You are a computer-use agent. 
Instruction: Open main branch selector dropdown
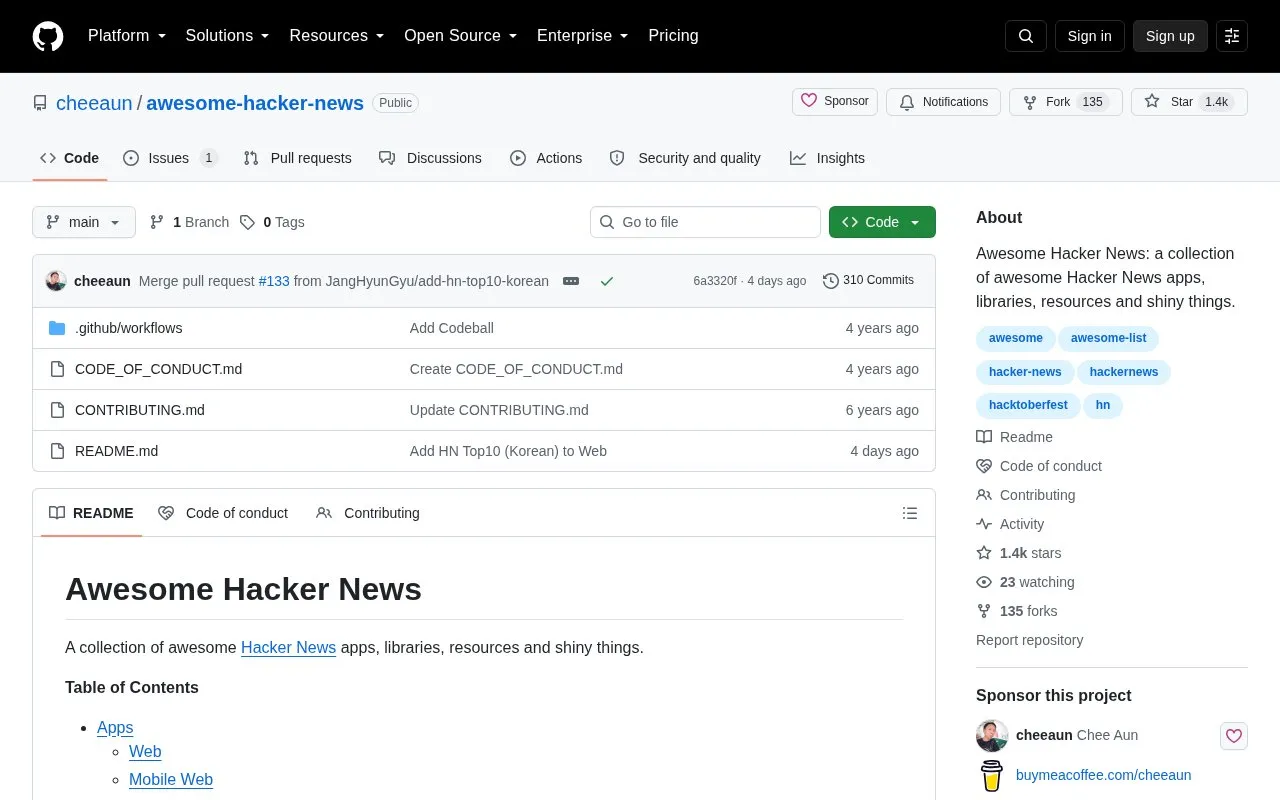tap(84, 222)
